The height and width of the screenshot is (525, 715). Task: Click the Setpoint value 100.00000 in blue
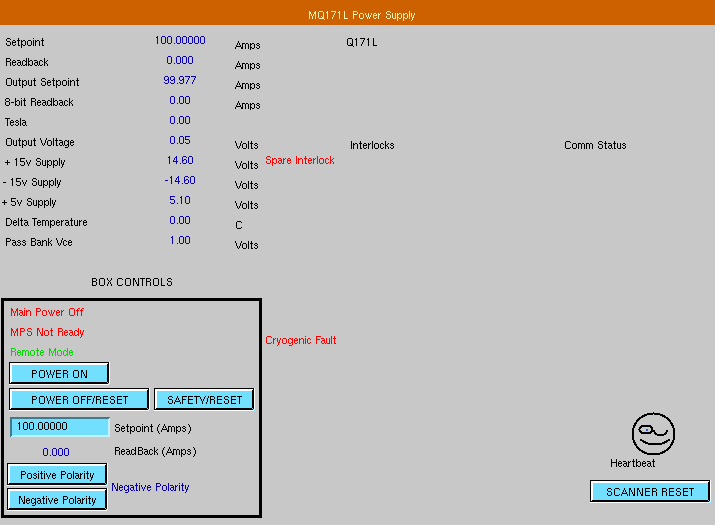point(180,40)
